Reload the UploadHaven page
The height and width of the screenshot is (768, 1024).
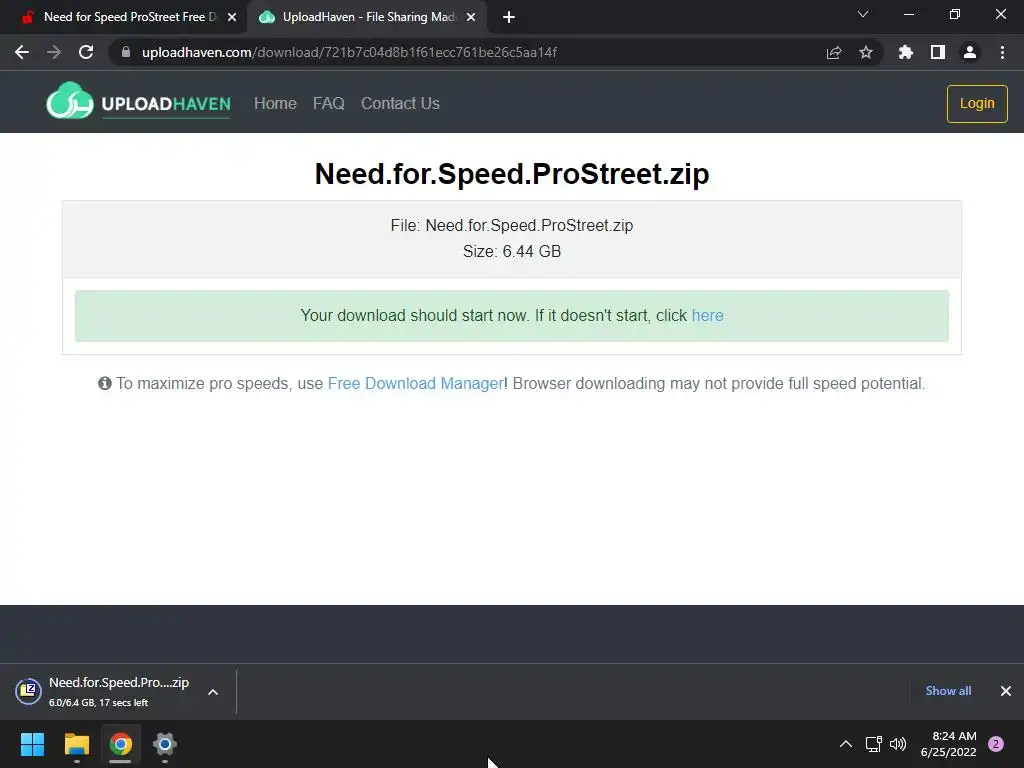pyautogui.click(x=86, y=52)
